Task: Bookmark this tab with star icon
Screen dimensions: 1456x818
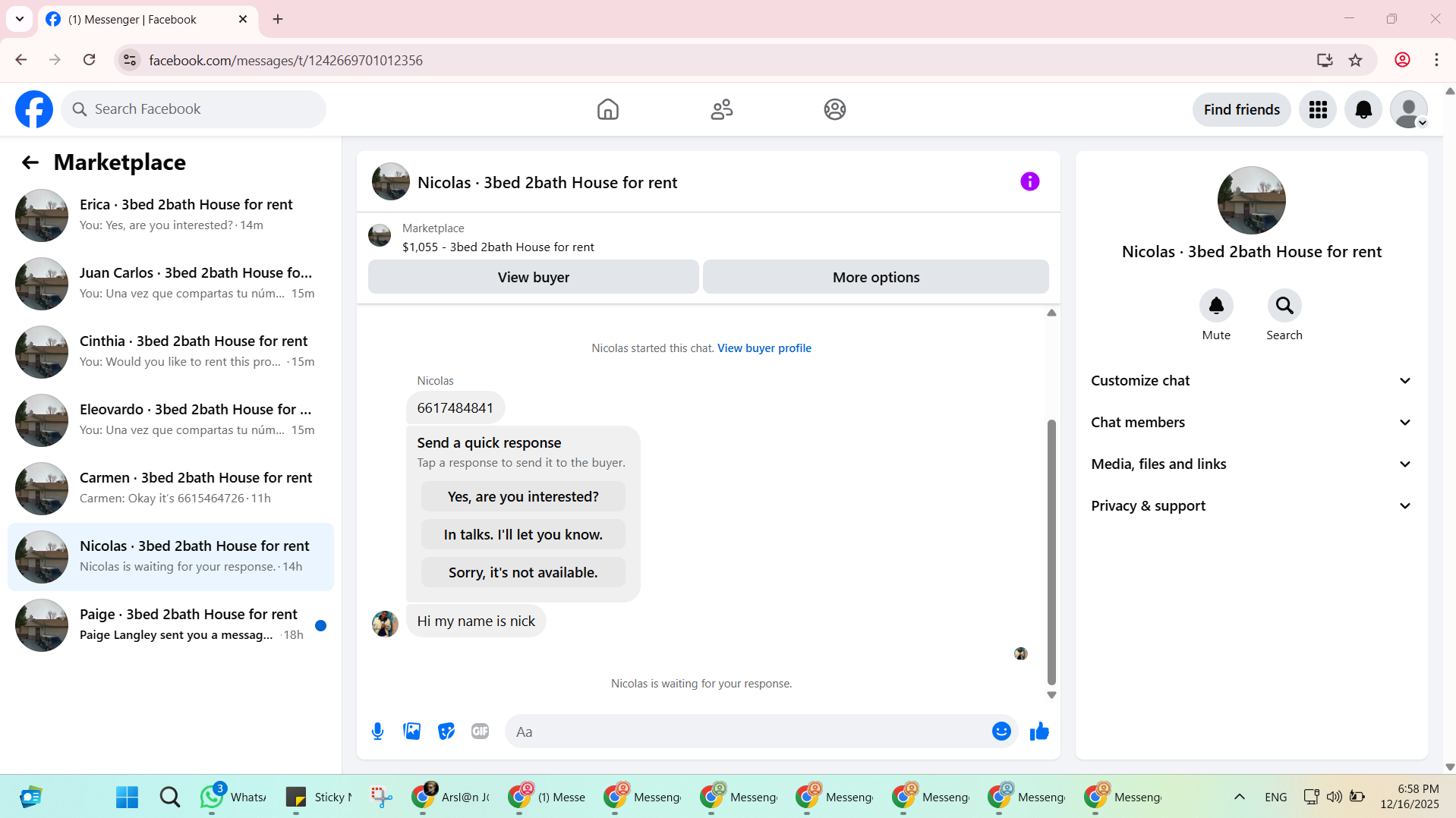Action: (1356, 60)
